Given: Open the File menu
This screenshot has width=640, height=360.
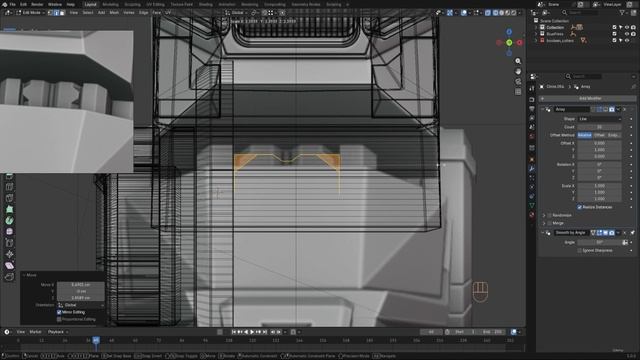Looking at the screenshot, I should point(13,4).
